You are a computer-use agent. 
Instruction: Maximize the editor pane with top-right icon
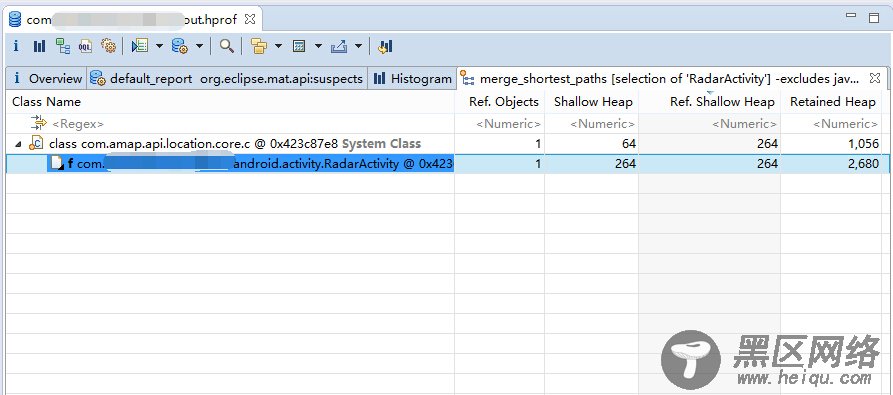tap(874, 17)
